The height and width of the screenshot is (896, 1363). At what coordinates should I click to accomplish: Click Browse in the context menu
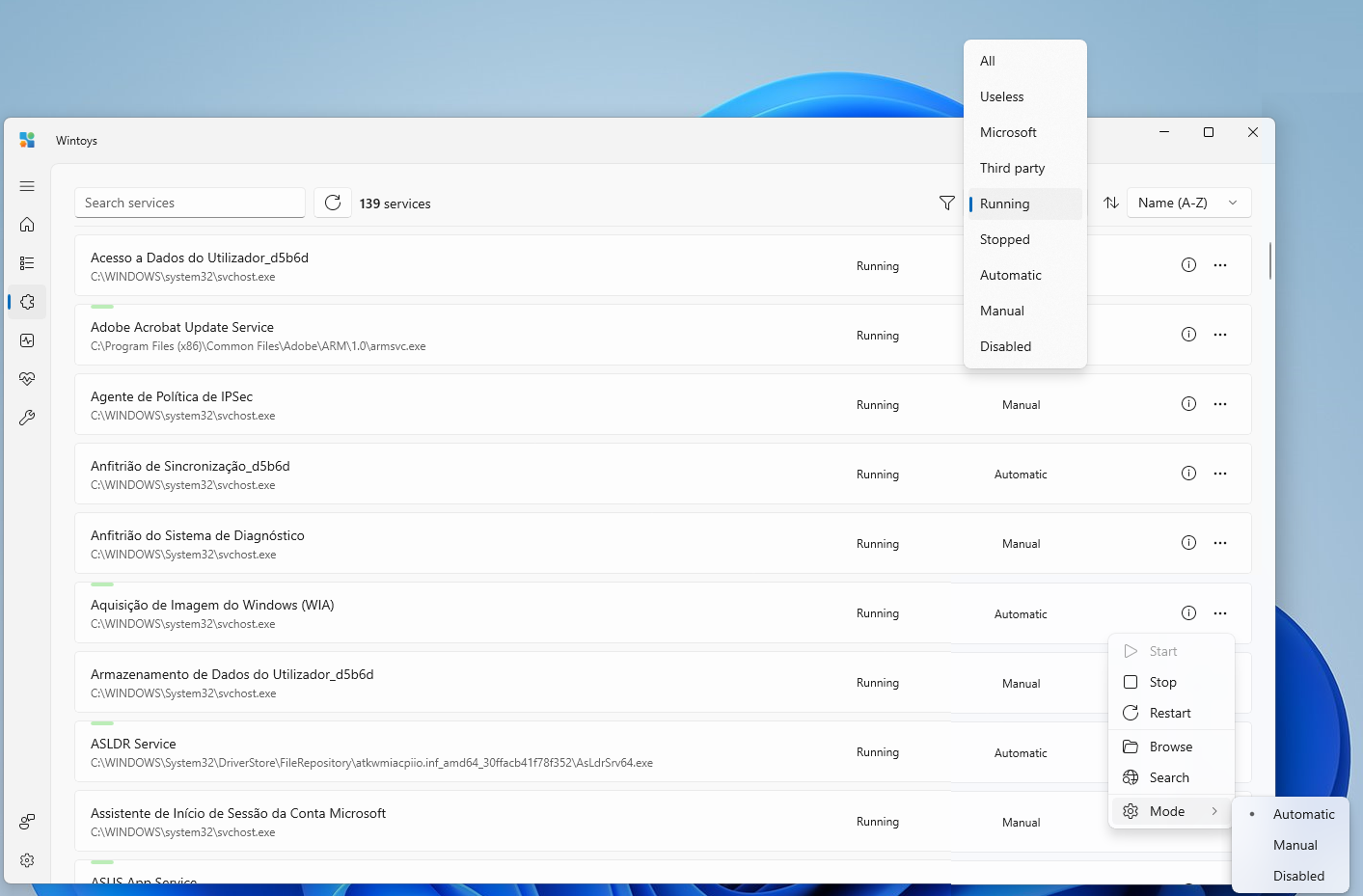click(x=1171, y=747)
